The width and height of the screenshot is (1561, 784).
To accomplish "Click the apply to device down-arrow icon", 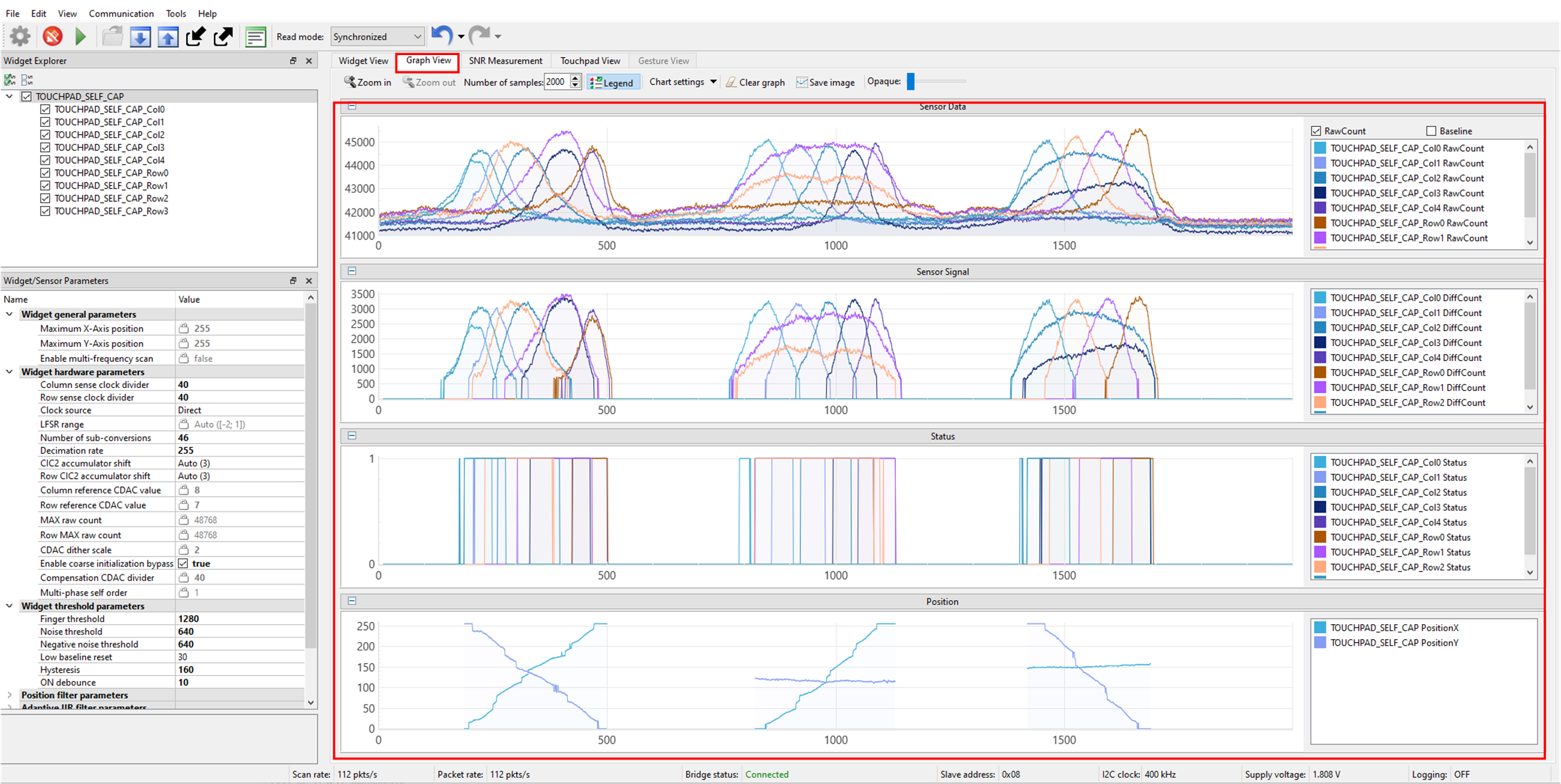I will [x=140, y=37].
